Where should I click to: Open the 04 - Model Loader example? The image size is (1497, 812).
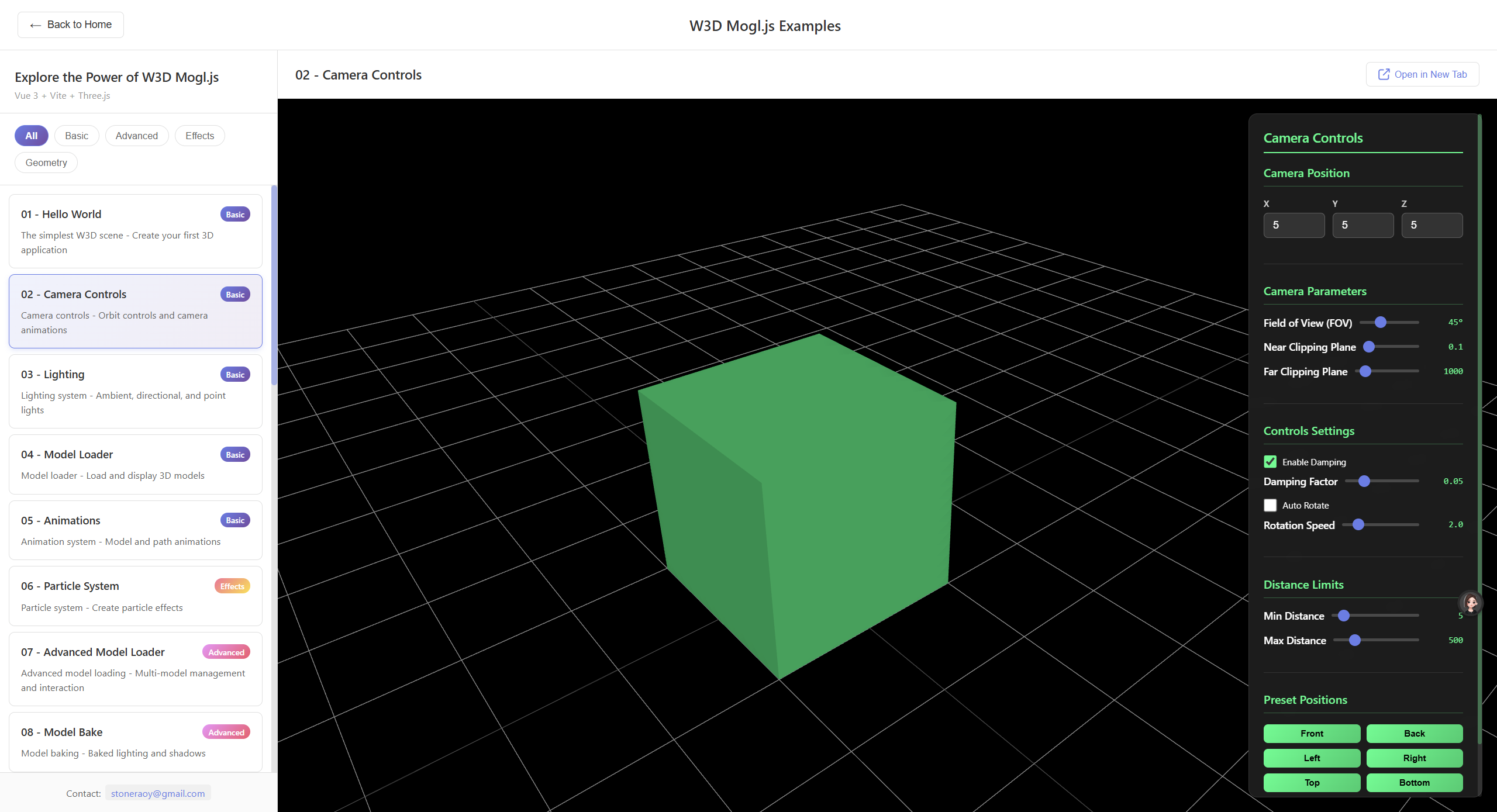[136, 464]
